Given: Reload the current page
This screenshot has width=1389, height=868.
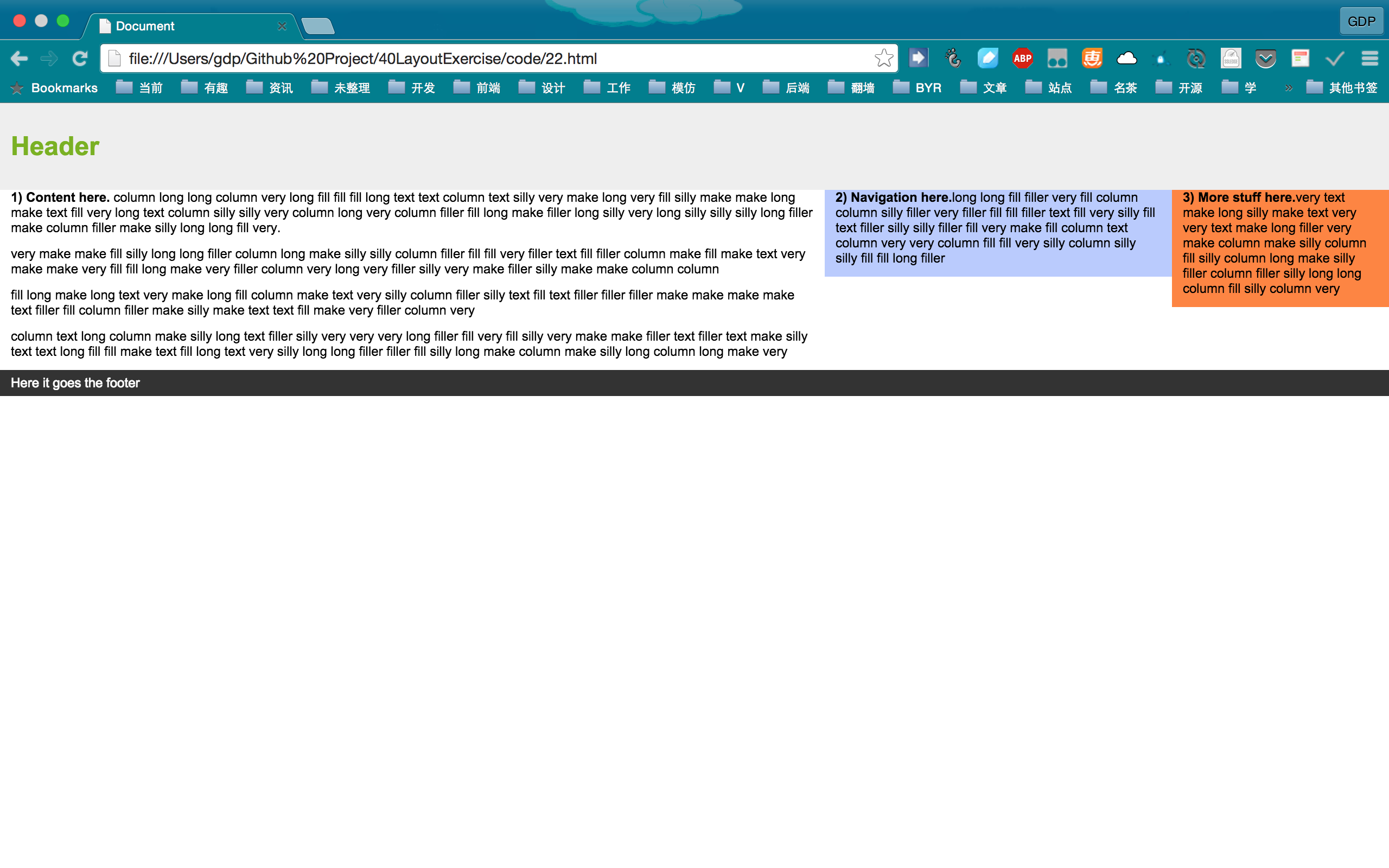Looking at the screenshot, I should 80,58.
